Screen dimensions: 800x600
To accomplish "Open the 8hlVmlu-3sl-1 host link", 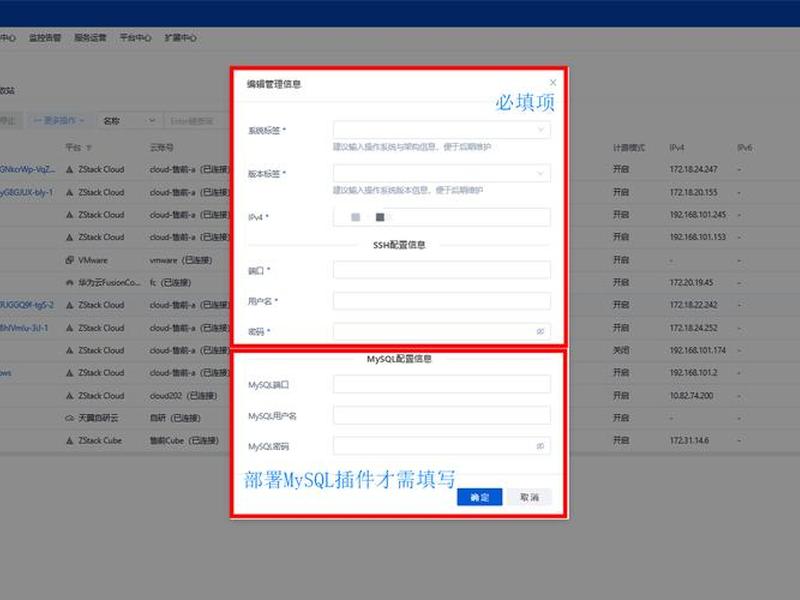I will pyautogui.click(x=24, y=328).
